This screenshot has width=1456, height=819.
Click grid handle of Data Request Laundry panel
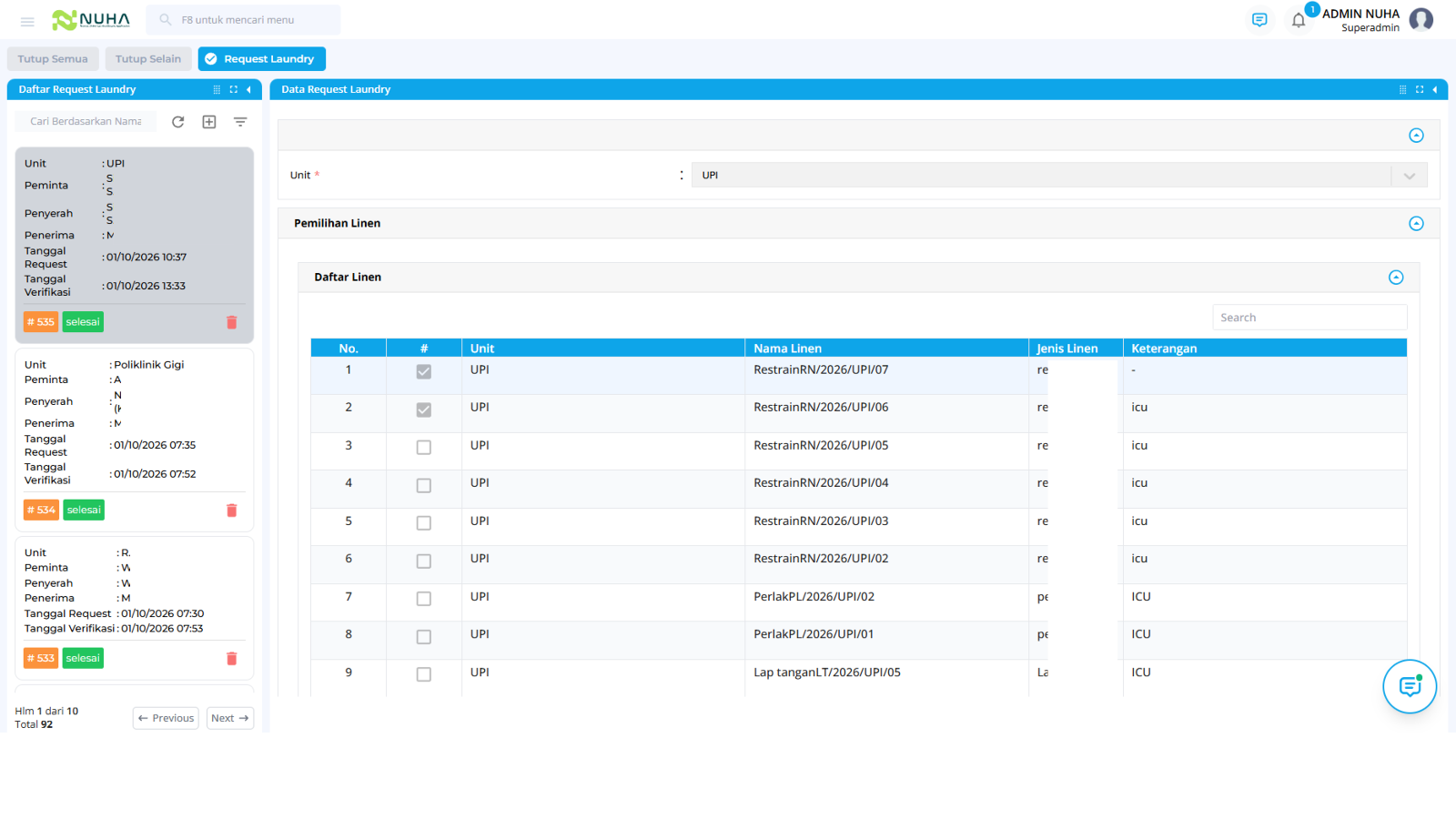pos(1402,89)
